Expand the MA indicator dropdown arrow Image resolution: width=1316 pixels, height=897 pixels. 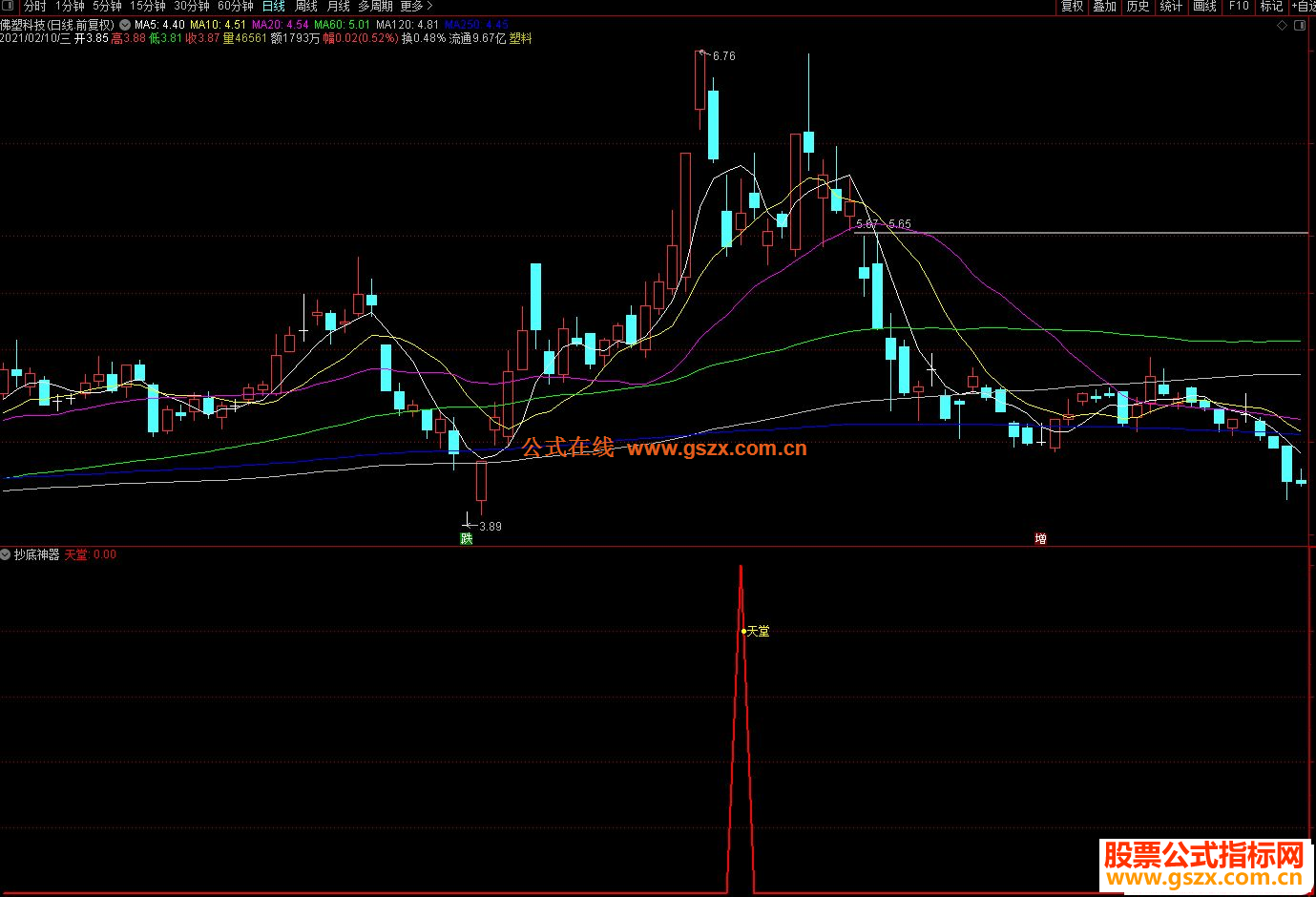pos(124,25)
